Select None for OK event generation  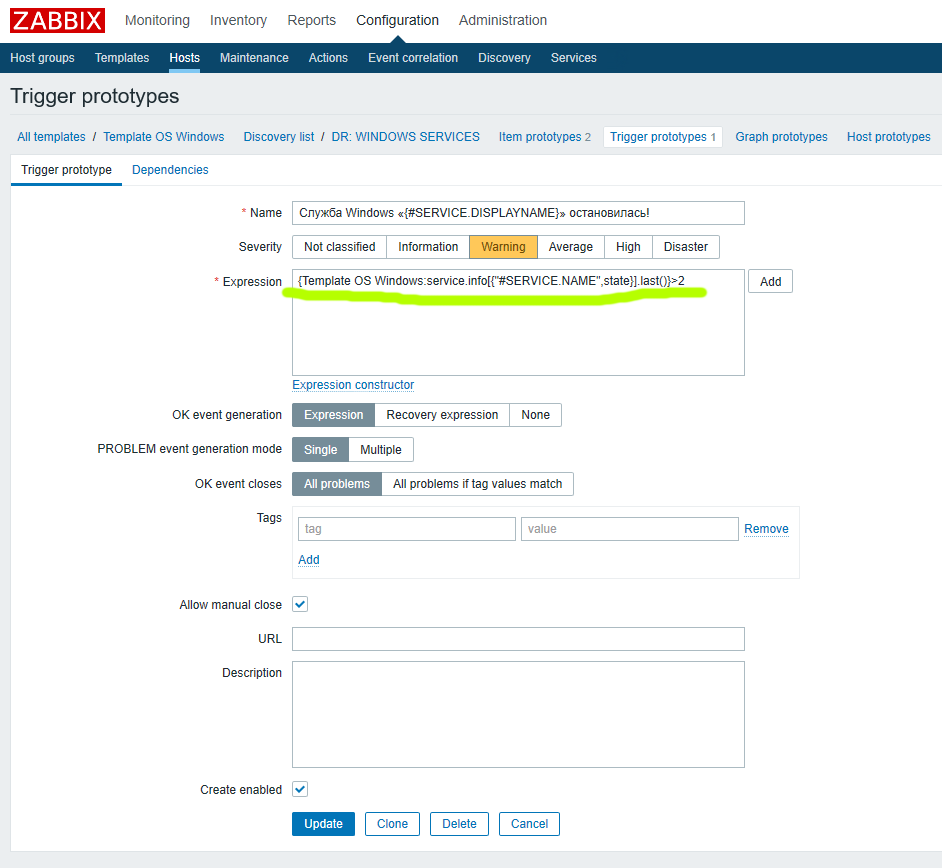click(x=535, y=415)
